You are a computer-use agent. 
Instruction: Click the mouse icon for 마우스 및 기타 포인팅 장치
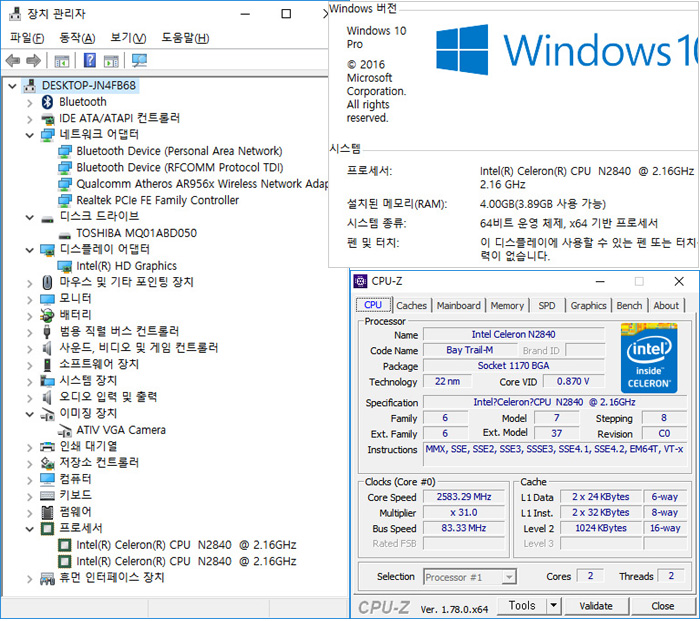47,283
